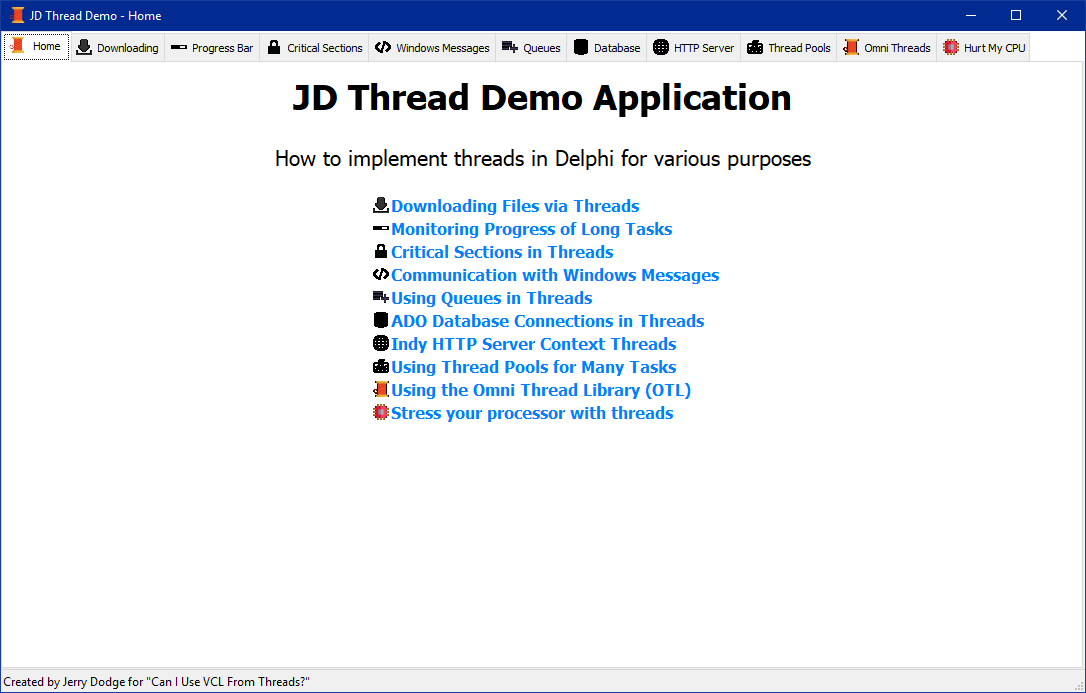The height and width of the screenshot is (693, 1086).
Task: Select the Critical Sections tab
Action: tap(315, 48)
